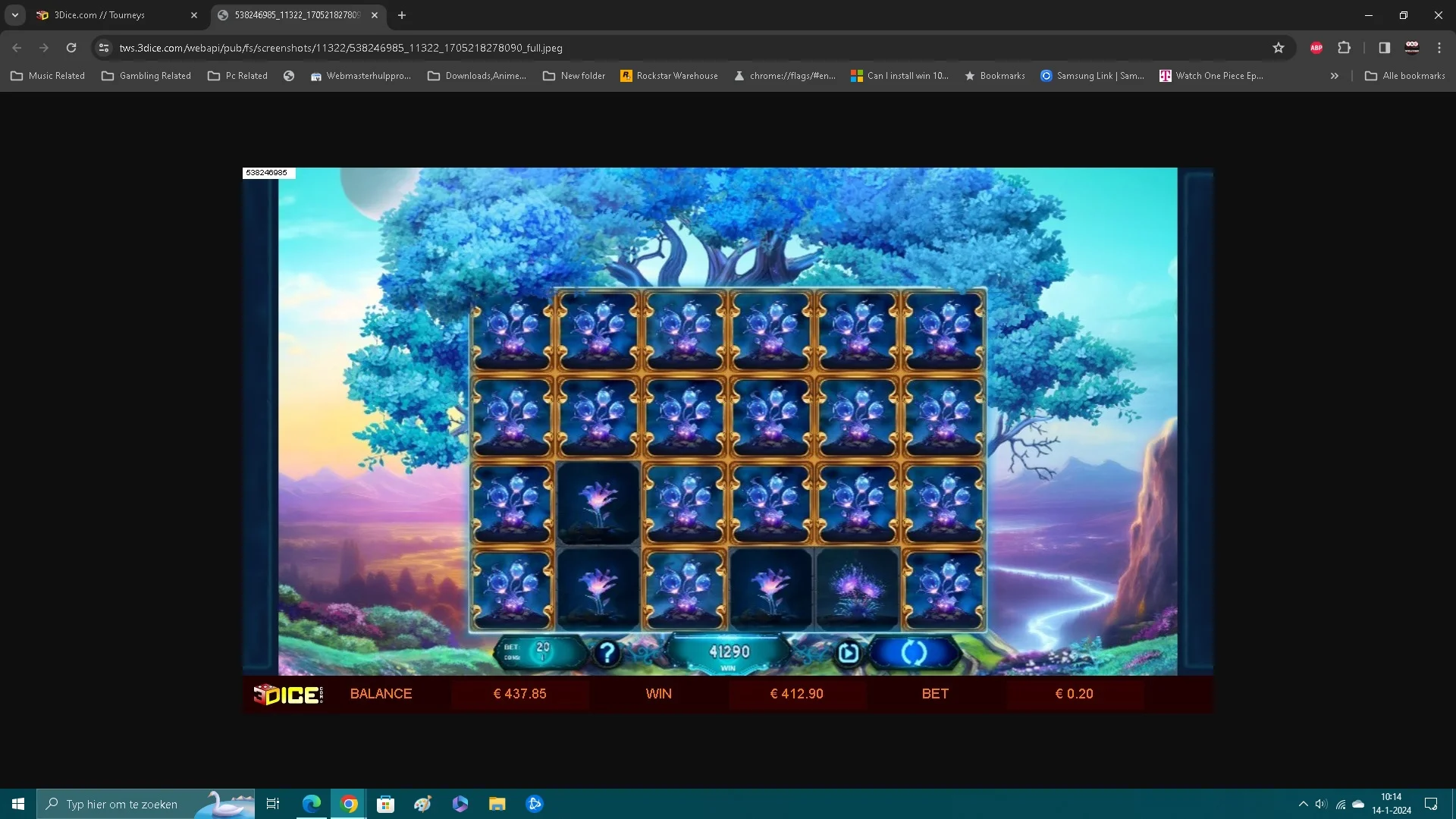
Task: Open File Explorer from the taskbar
Action: (x=497, y=804)
